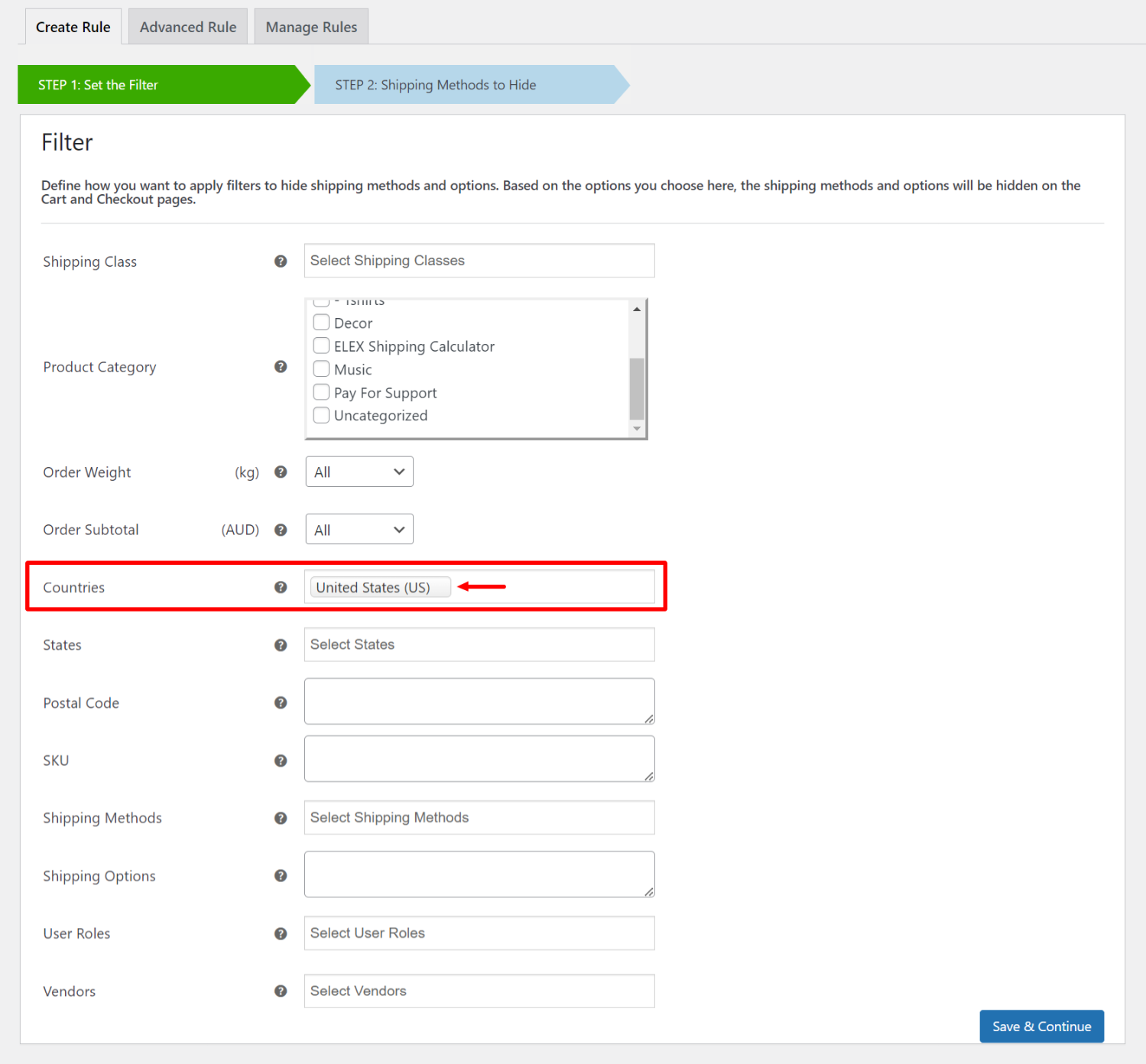Switch to the Advanced Rule tab
The width and height of the screenshot is (1146, 1064).
pos(187,26)
